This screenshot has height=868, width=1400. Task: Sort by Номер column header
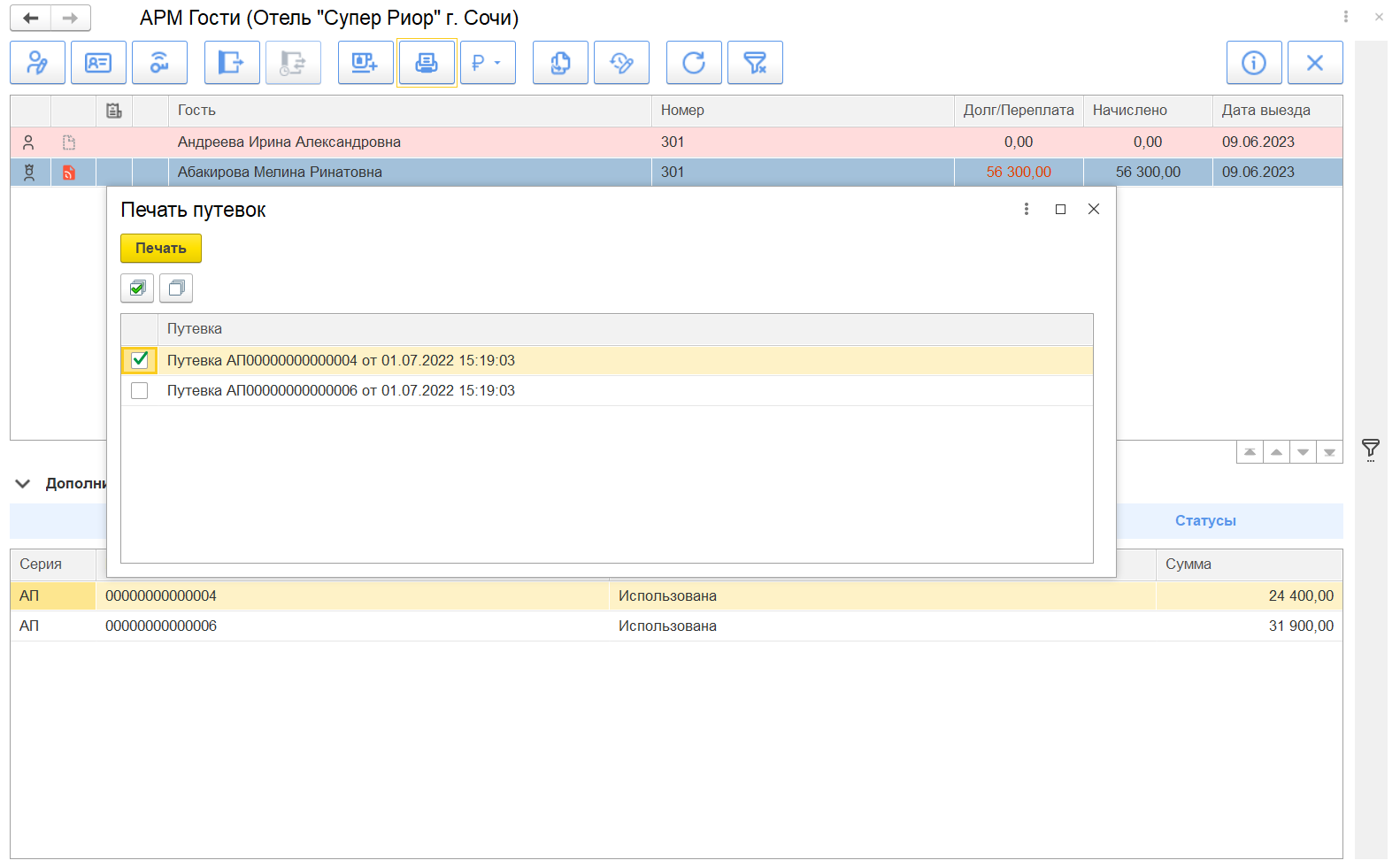(803, 111)
